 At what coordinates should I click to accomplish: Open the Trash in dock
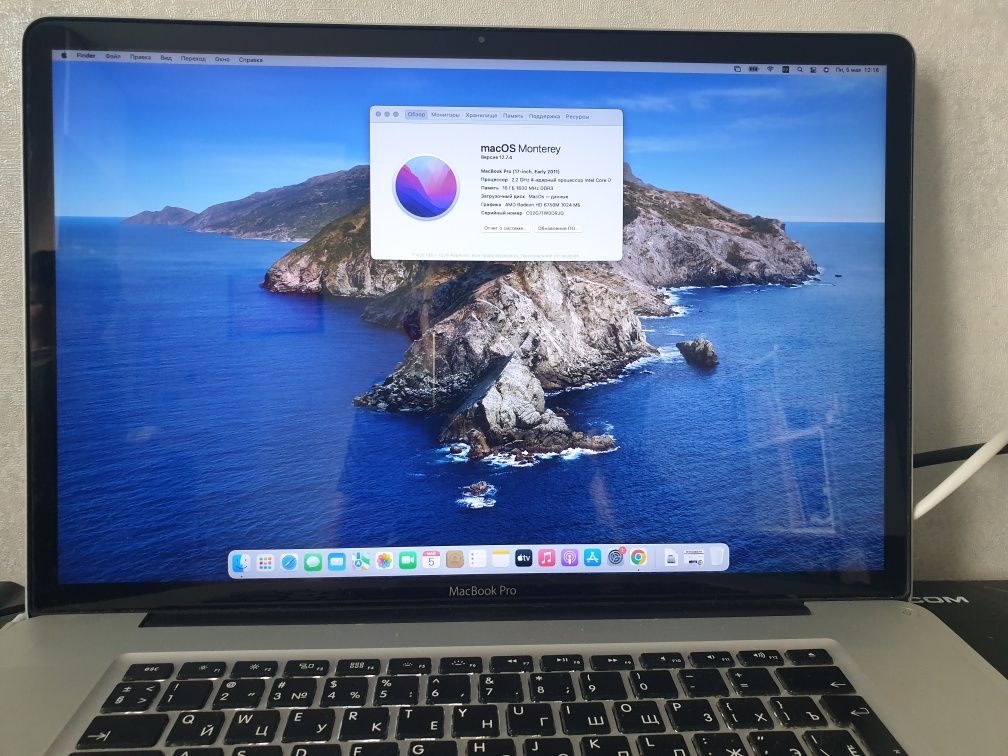click(x=717, y=555)
